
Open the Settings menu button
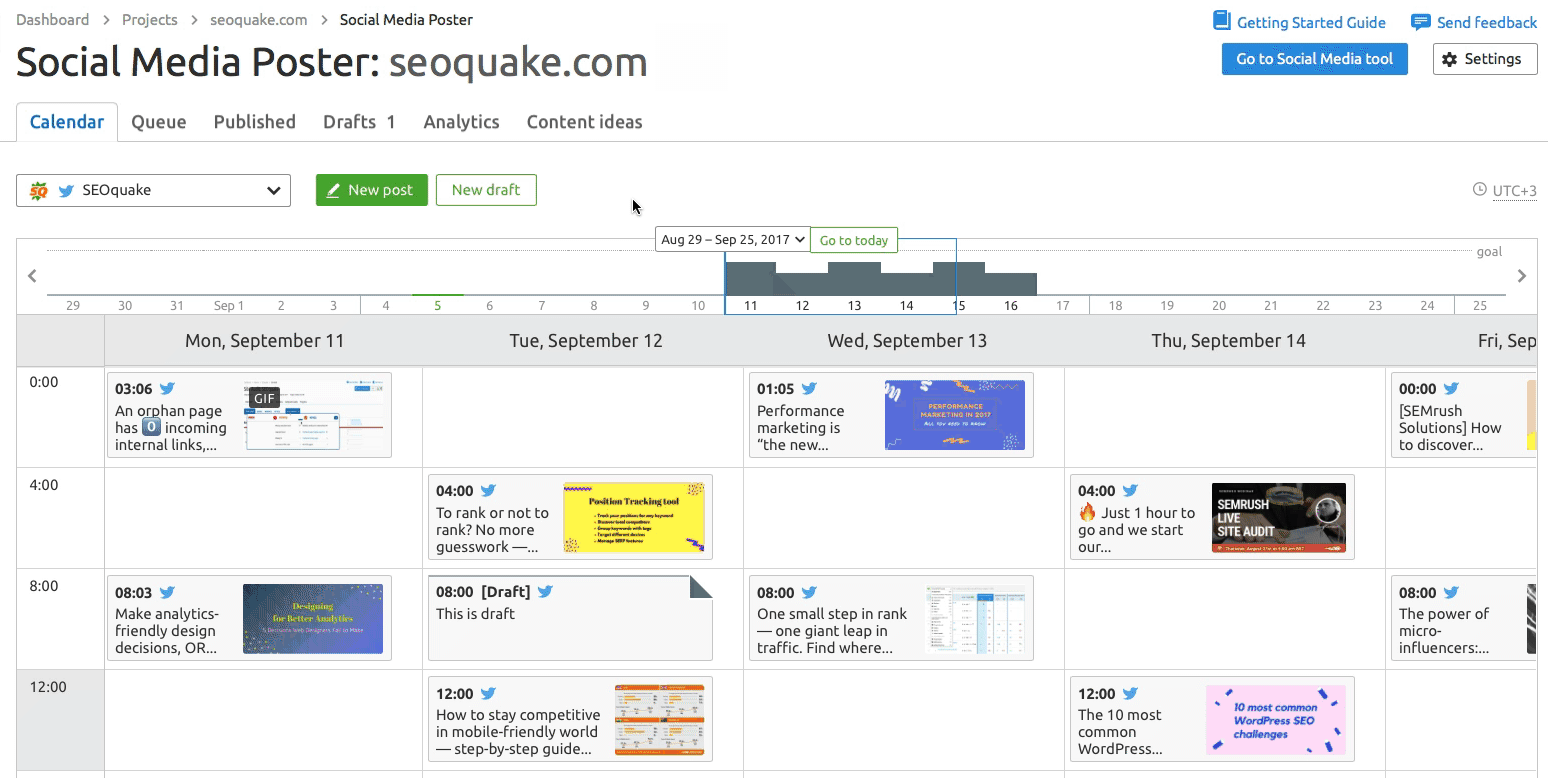click(1484, 59)
